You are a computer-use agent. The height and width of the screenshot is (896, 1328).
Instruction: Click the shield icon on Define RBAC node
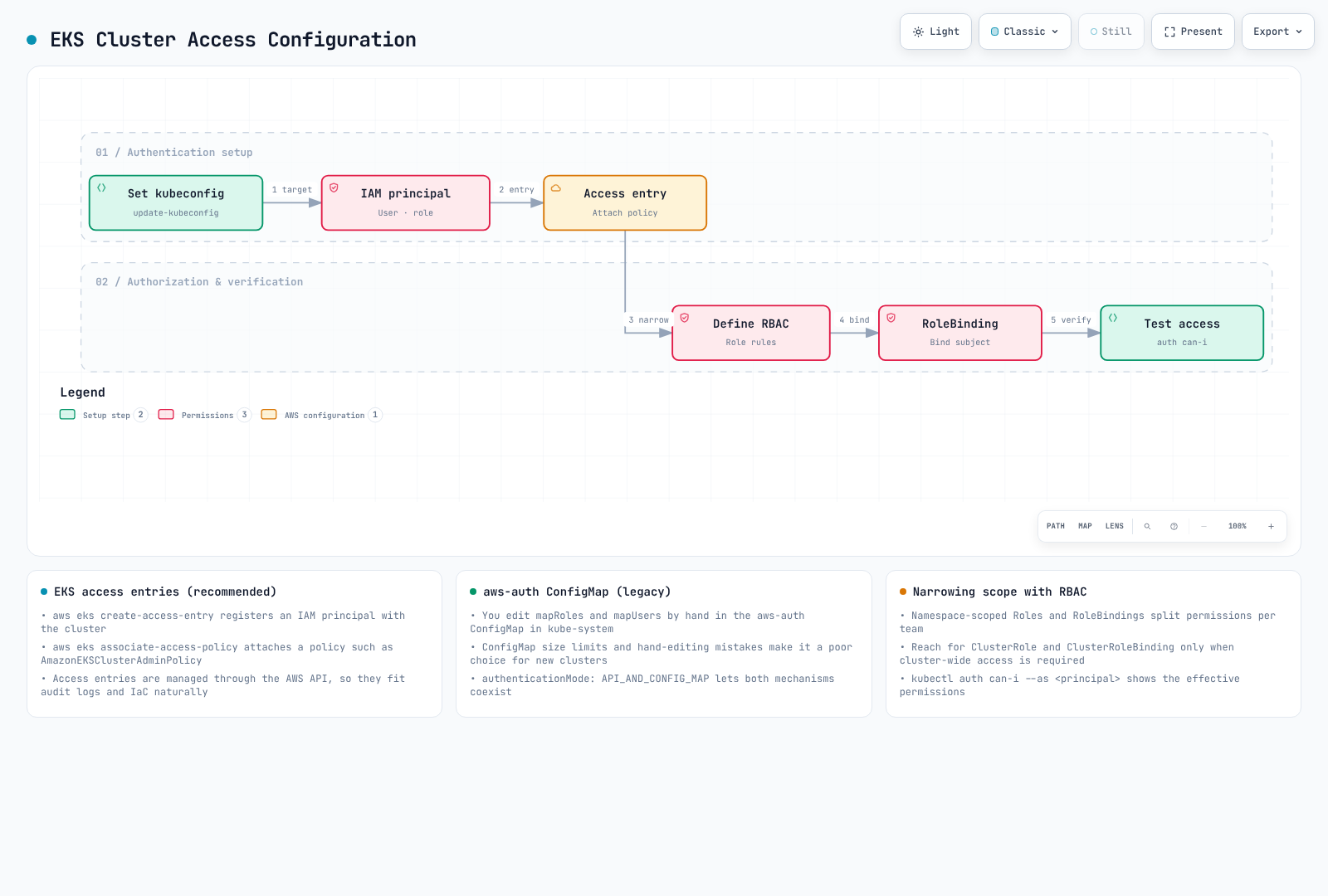point(685,318)
